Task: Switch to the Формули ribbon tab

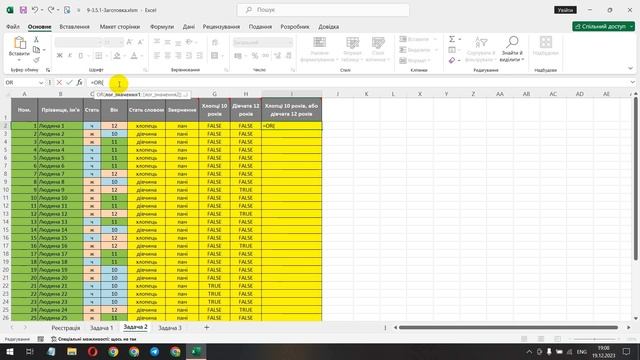Action: [x=162, y=27]
